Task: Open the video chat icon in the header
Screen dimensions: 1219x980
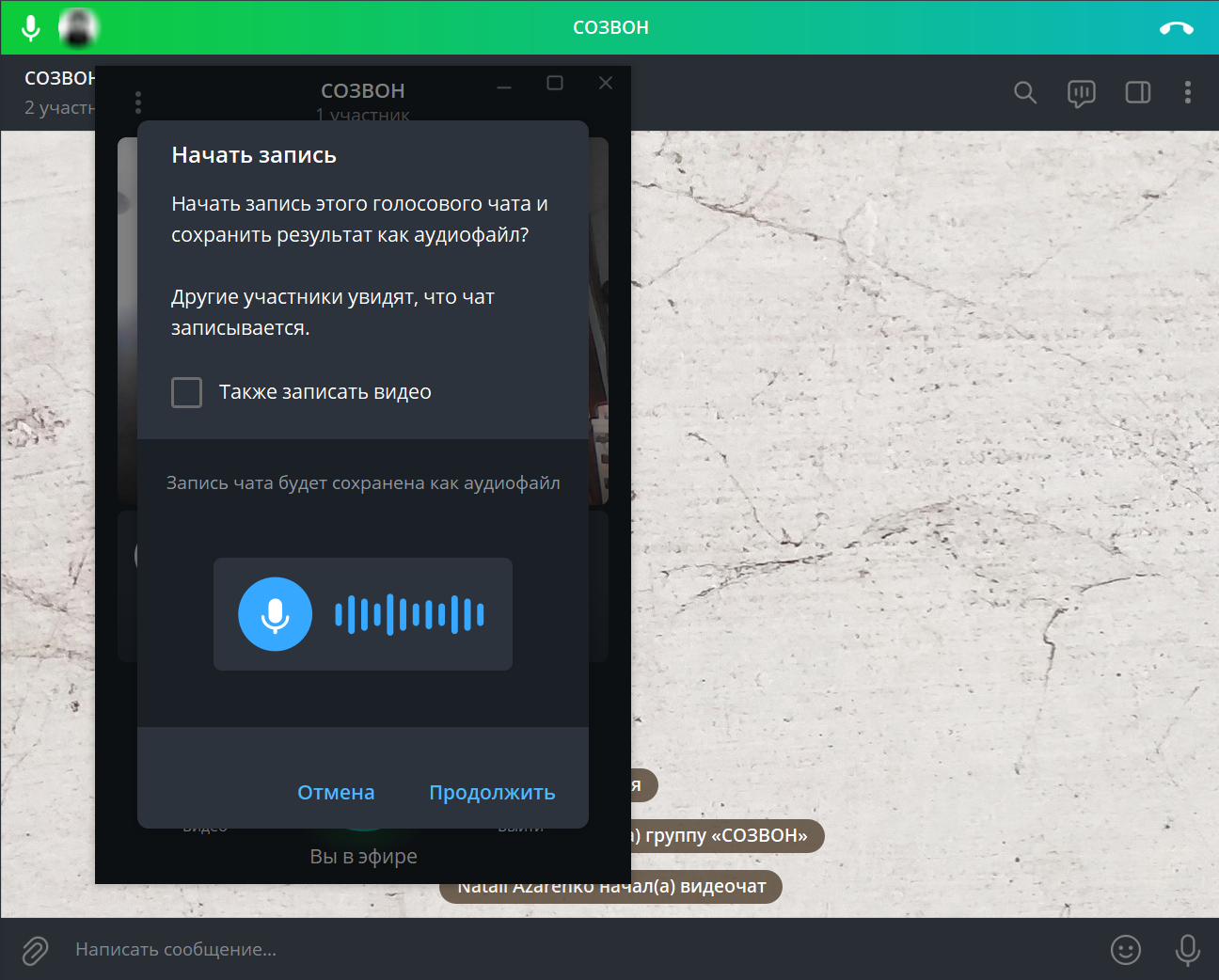Action: coord(1082,93)
